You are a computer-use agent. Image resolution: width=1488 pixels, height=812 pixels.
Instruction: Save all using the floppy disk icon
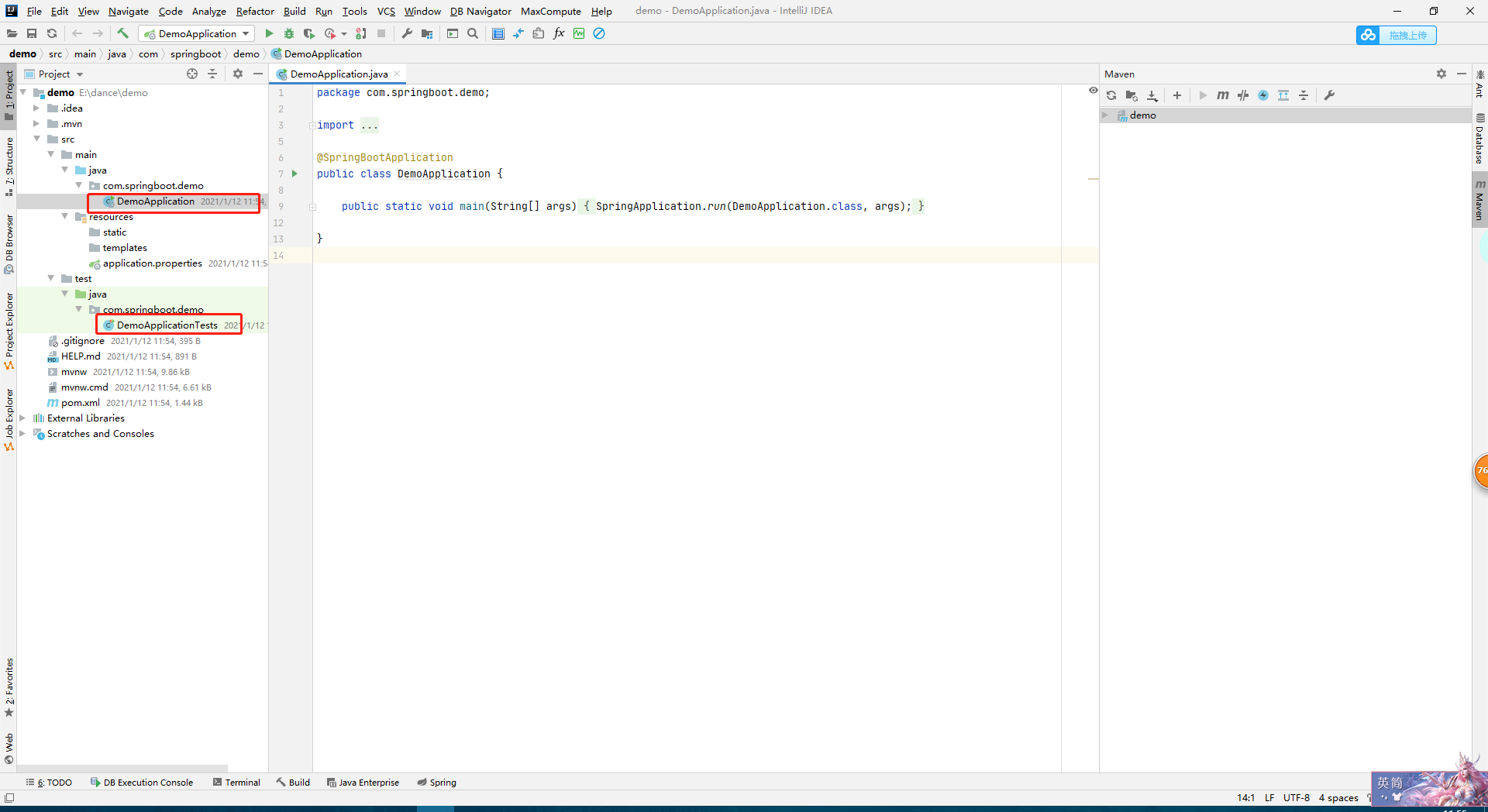tap(32, 33)
